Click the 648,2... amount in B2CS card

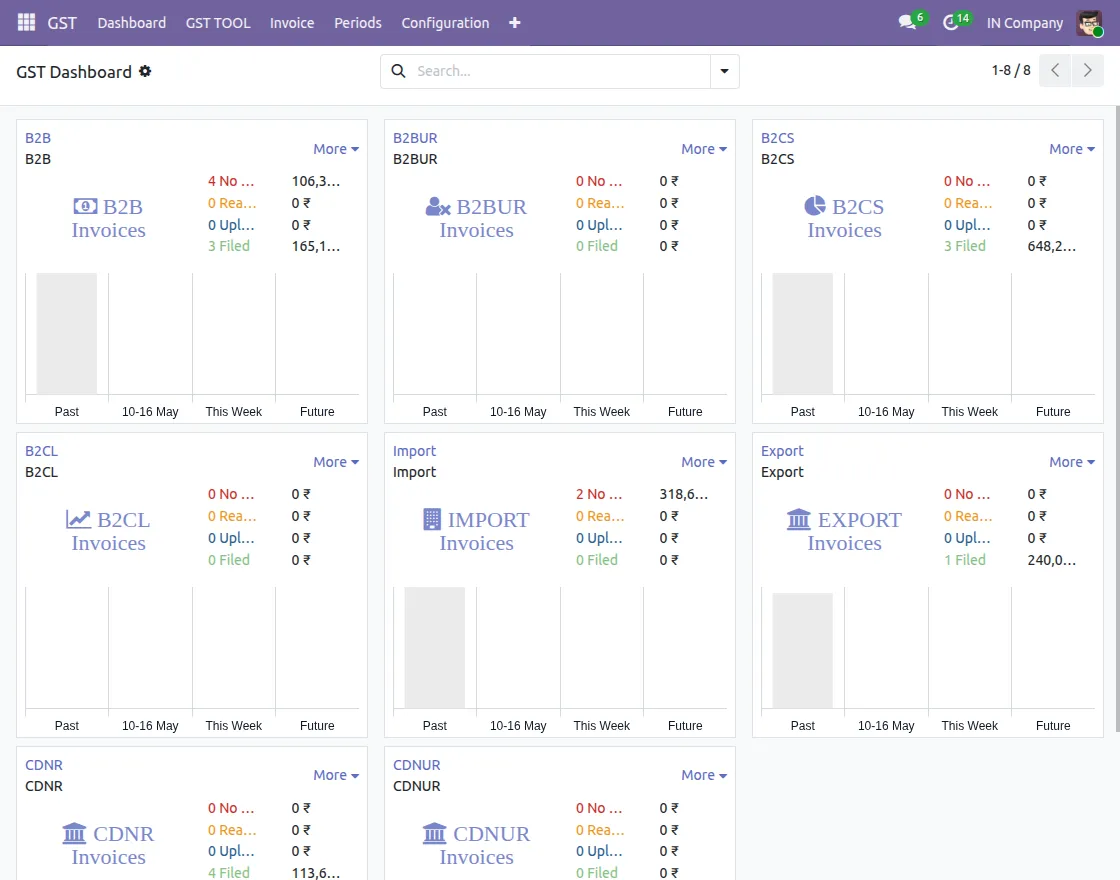point(1051,246)
